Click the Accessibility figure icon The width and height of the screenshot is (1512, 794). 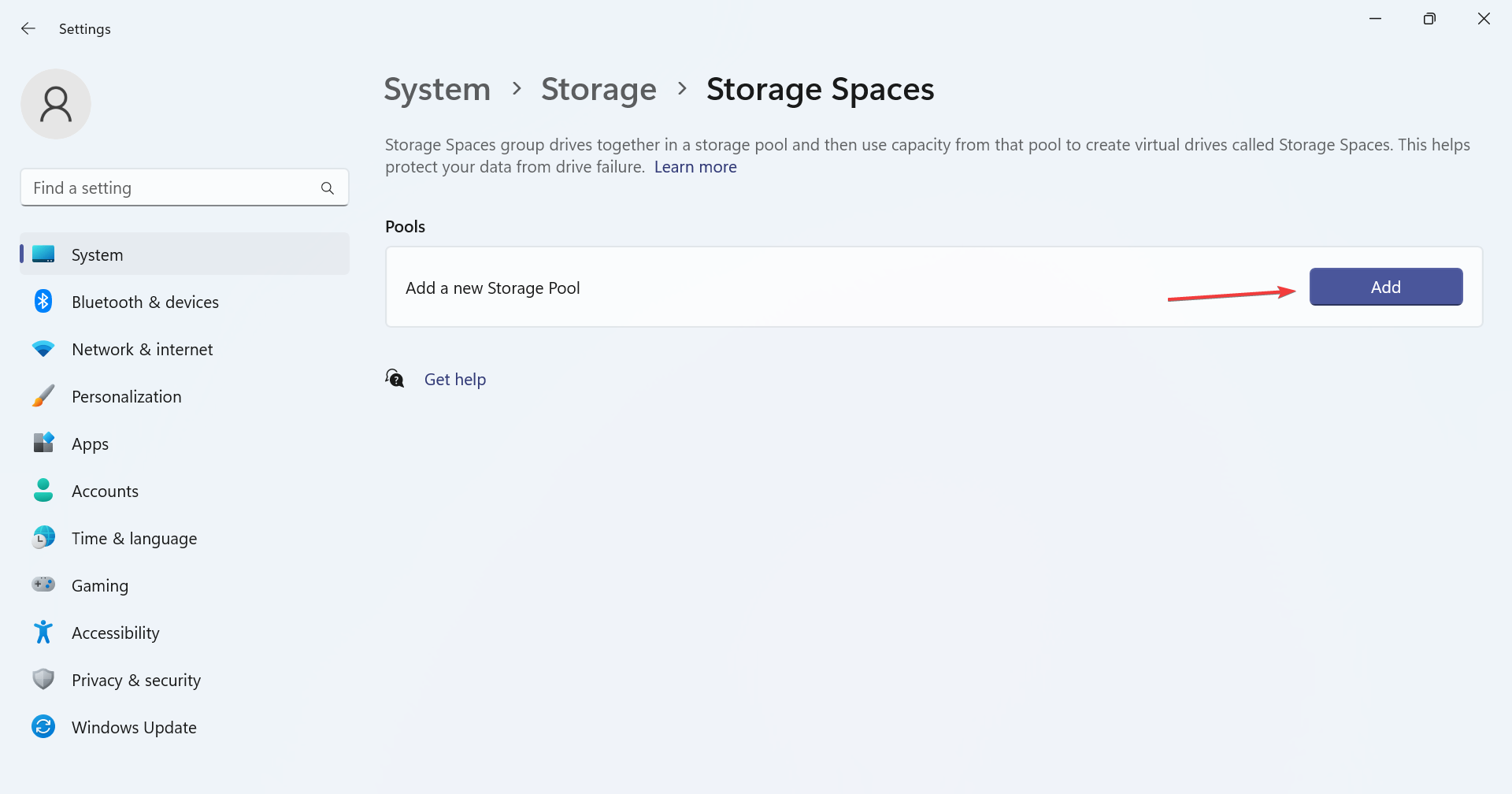(x=43, y=633)
